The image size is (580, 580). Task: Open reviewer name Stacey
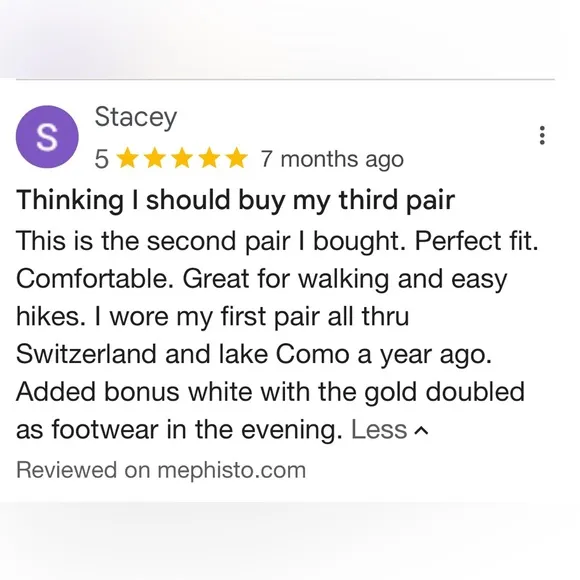[x=136, y=118]
